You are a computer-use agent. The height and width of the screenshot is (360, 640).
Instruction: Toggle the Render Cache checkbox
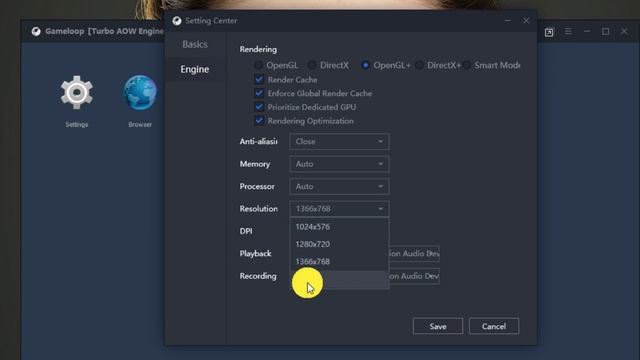[x=259, y=79]
